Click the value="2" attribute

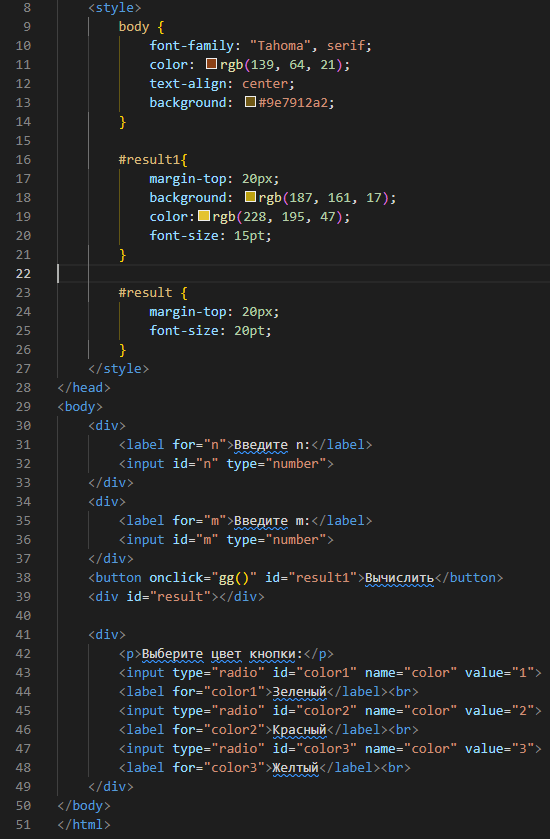click(x=499, y=711)
